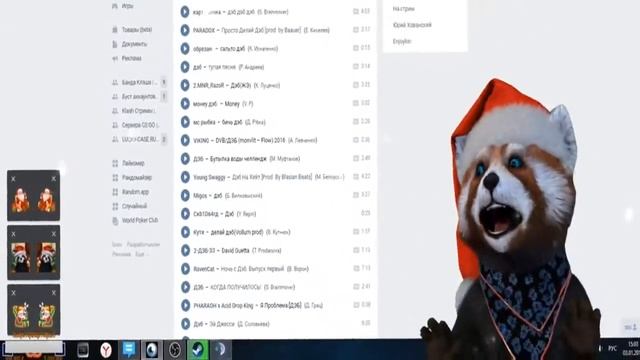Play the "мс рыбка" track
This screenshot has height=360, width=640.
(x=185, y=122)
